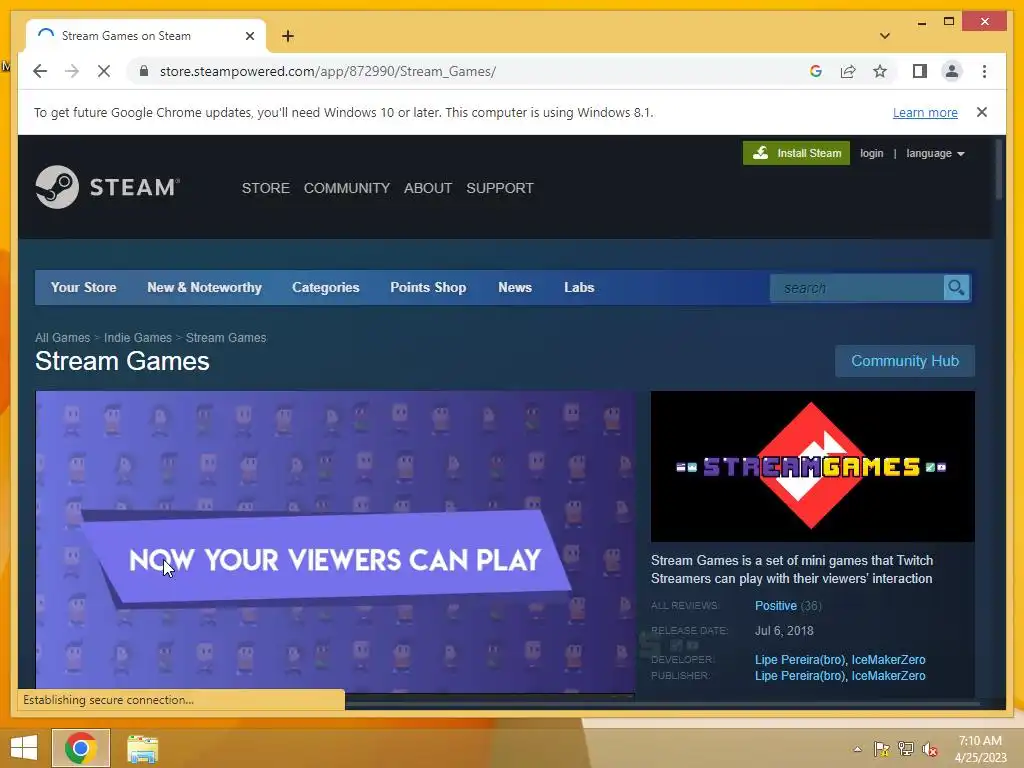This screenshot has height=768, width=1024.
Task: Click the Google icon in address bar
Action: point(816,71)
